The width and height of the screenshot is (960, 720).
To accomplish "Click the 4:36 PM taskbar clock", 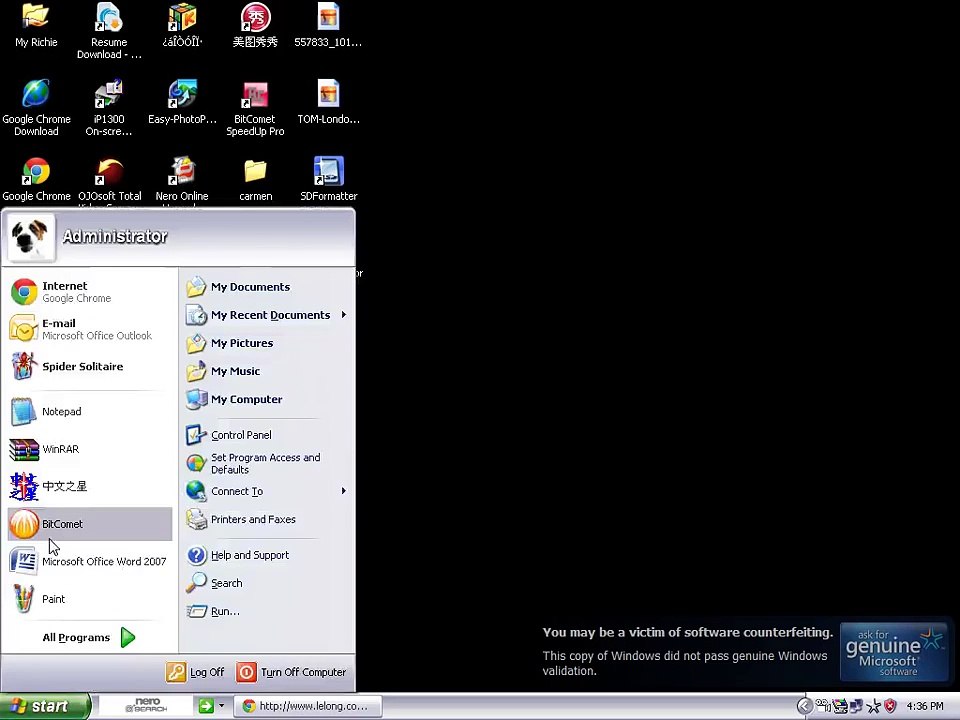I will (925, 707).
